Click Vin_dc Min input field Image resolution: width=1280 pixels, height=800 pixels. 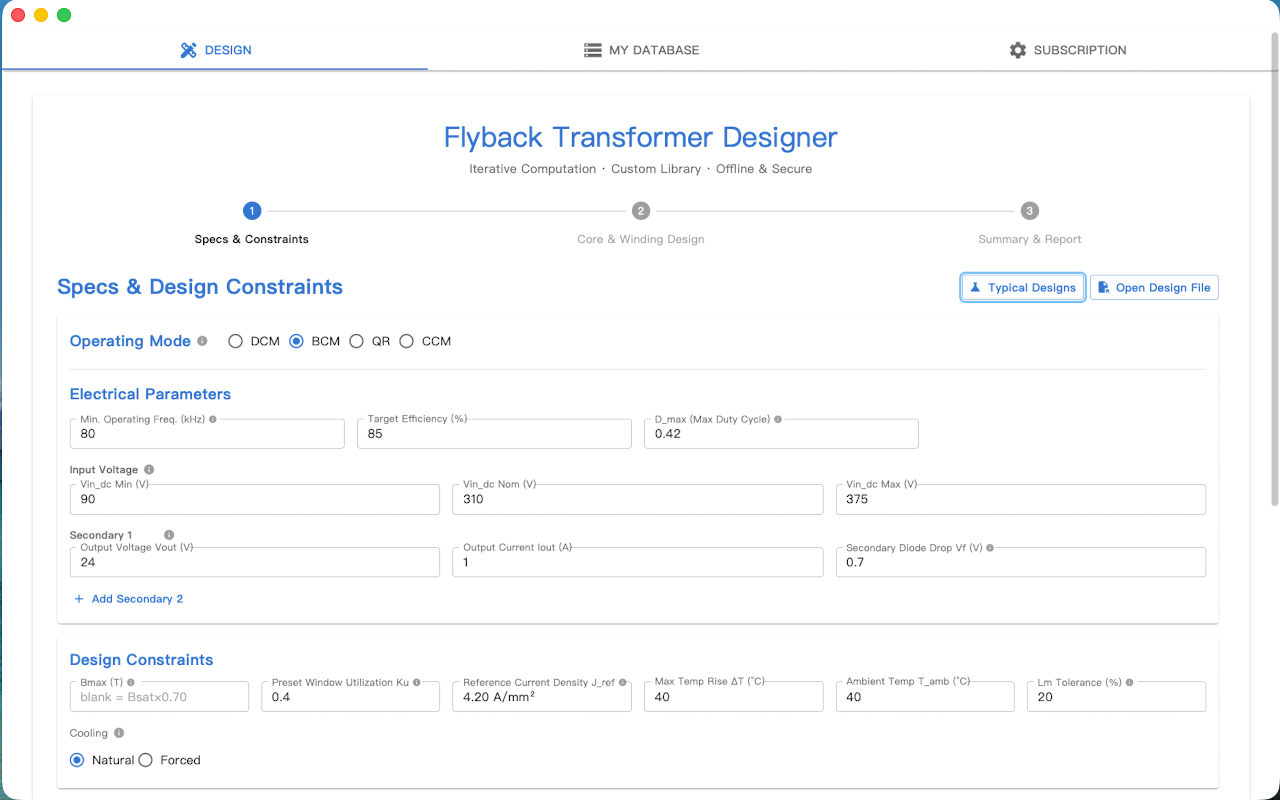pyautogui.click(x=255, y=499)
